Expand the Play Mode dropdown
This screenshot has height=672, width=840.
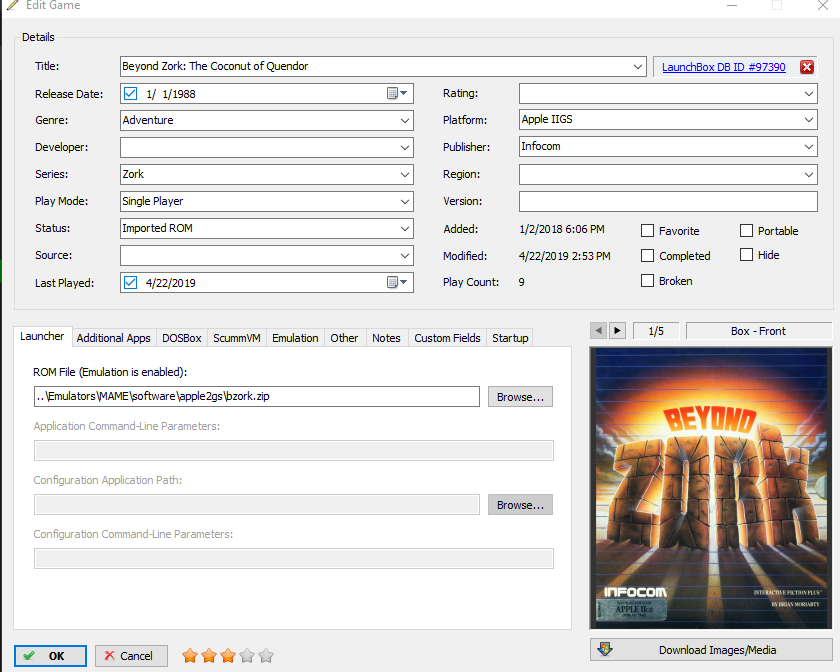point(405,201)
